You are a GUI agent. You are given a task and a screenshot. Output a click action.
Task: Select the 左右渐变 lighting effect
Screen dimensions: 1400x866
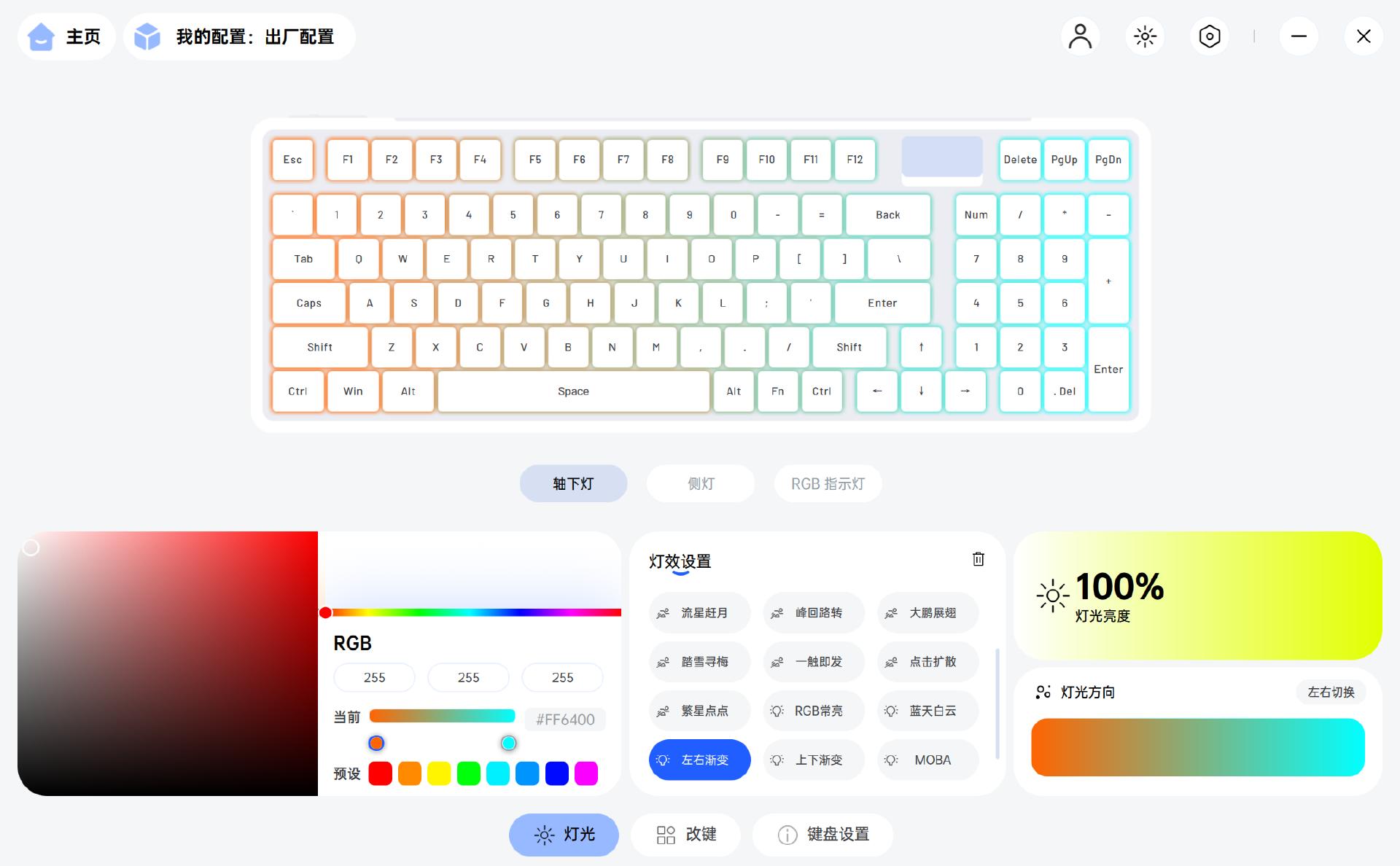tap(699, 760)
